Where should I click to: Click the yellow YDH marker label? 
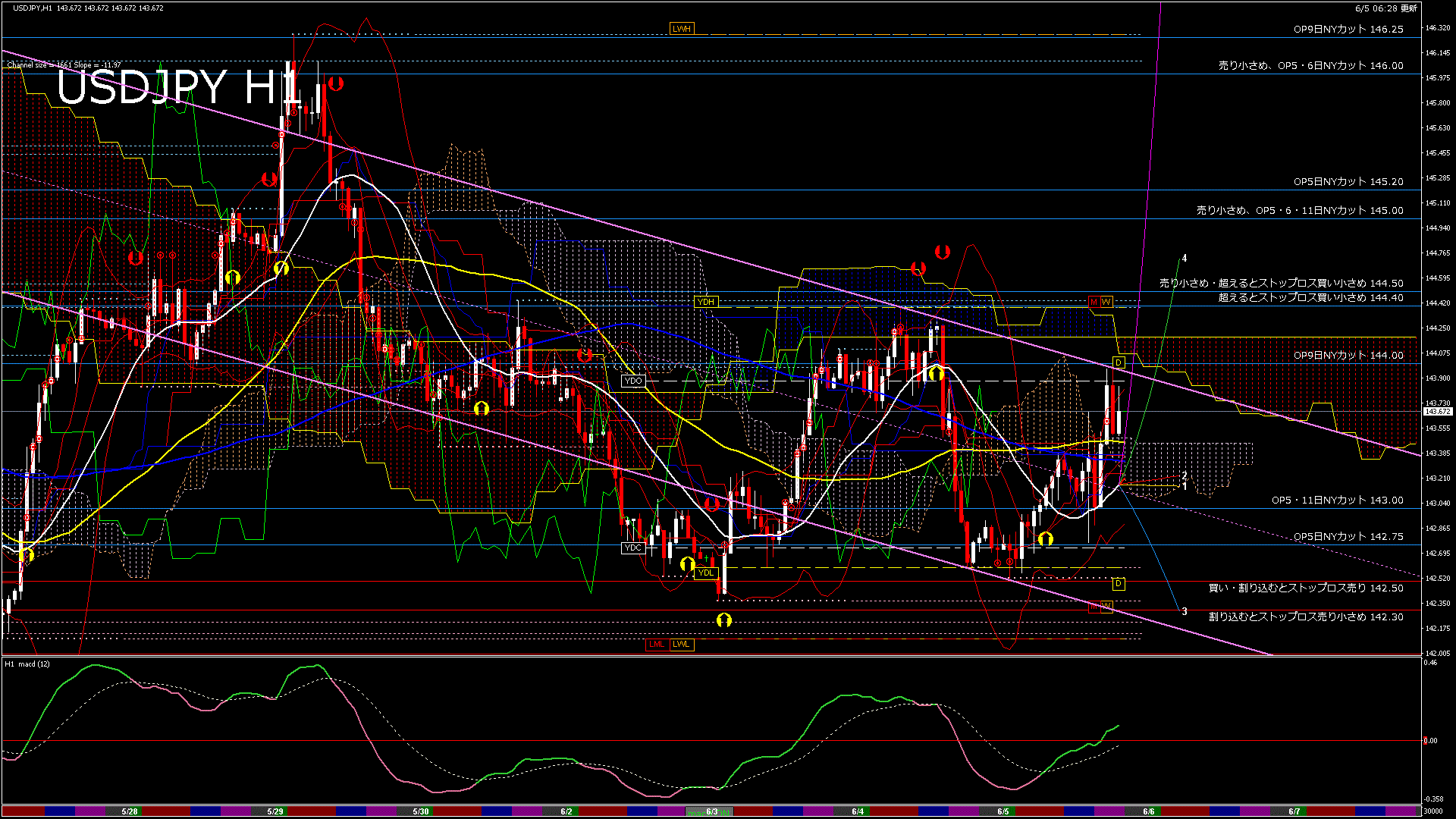pos(705,302)
